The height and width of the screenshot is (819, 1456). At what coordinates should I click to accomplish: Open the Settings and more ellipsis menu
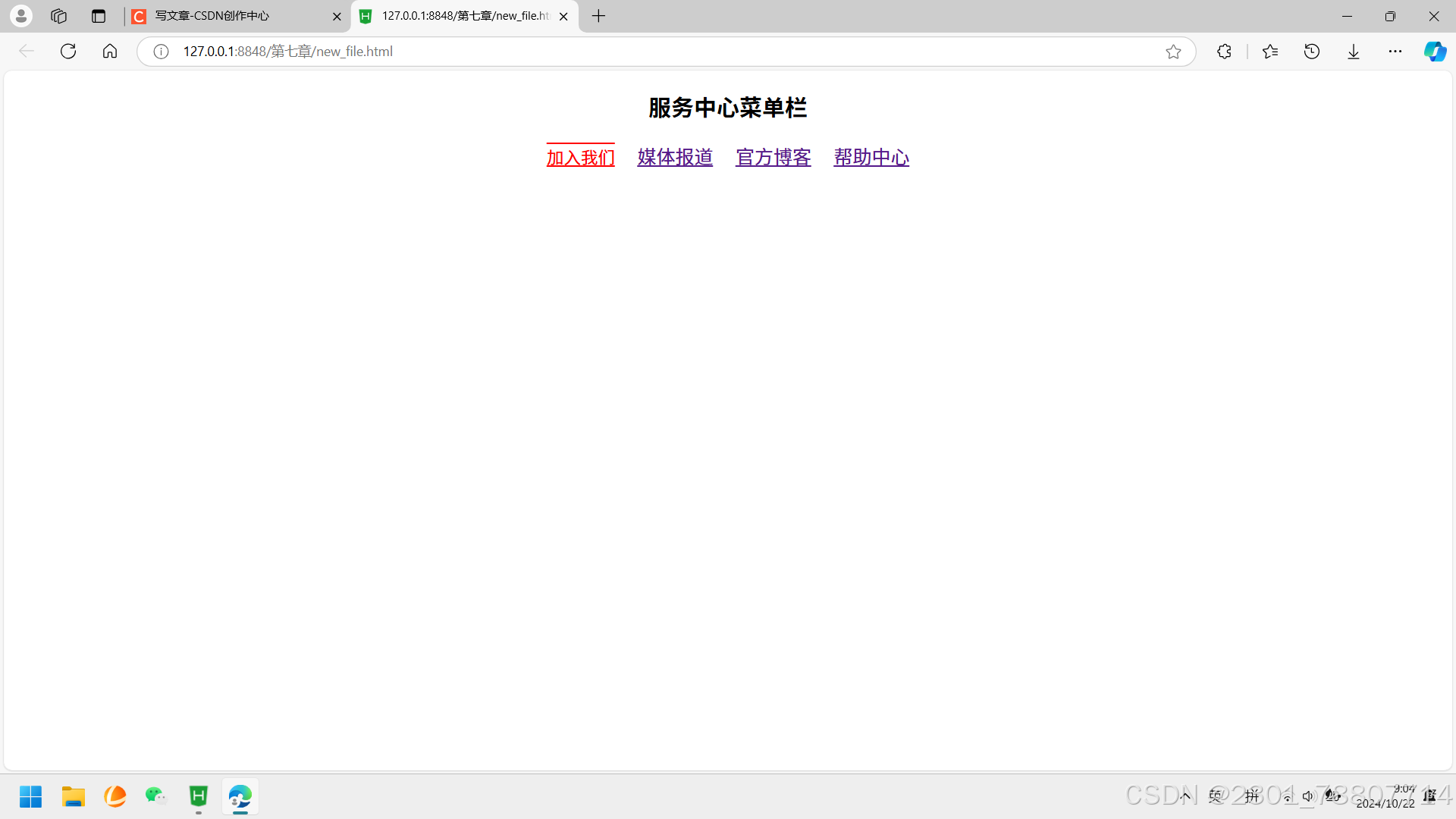(1395, 52)
